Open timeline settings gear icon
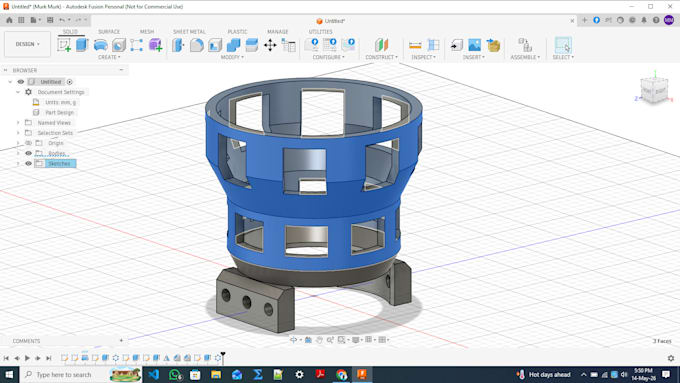Viewport: 680px width, 383px height. tap(671, 358)
